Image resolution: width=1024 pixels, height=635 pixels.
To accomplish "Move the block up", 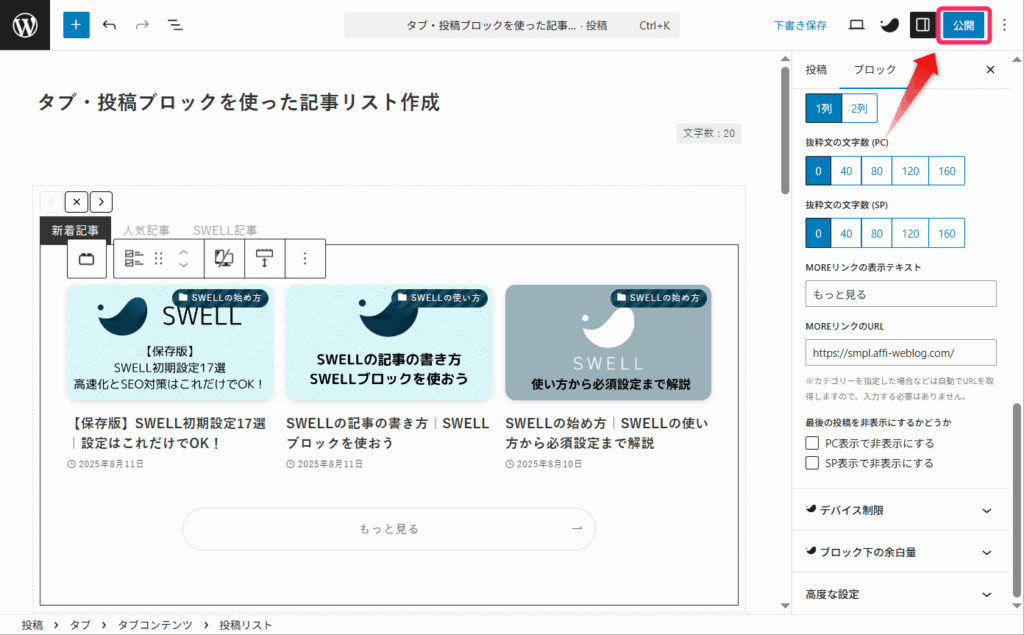I will tap(184, 252).
